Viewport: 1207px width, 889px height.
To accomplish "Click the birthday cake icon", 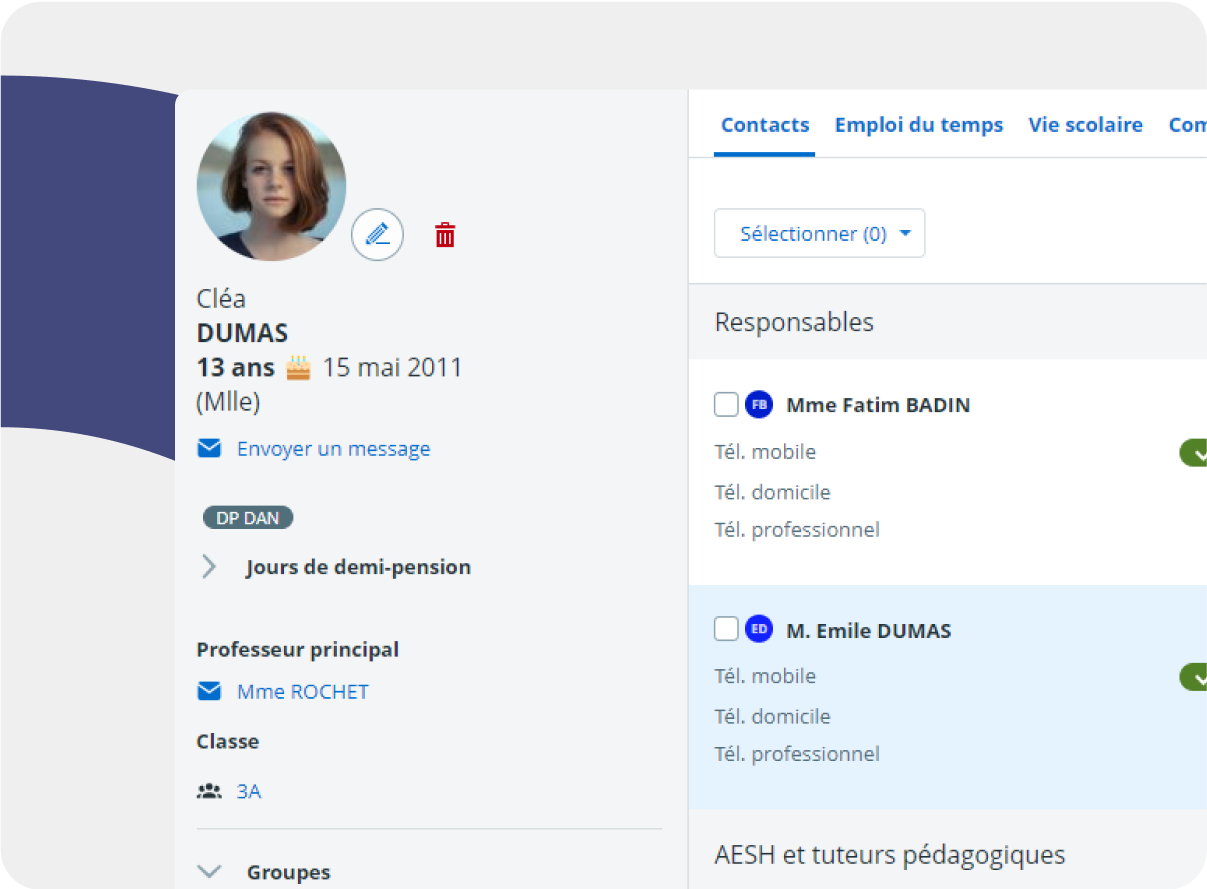I will pyautogui.click(x=298, y=367).
